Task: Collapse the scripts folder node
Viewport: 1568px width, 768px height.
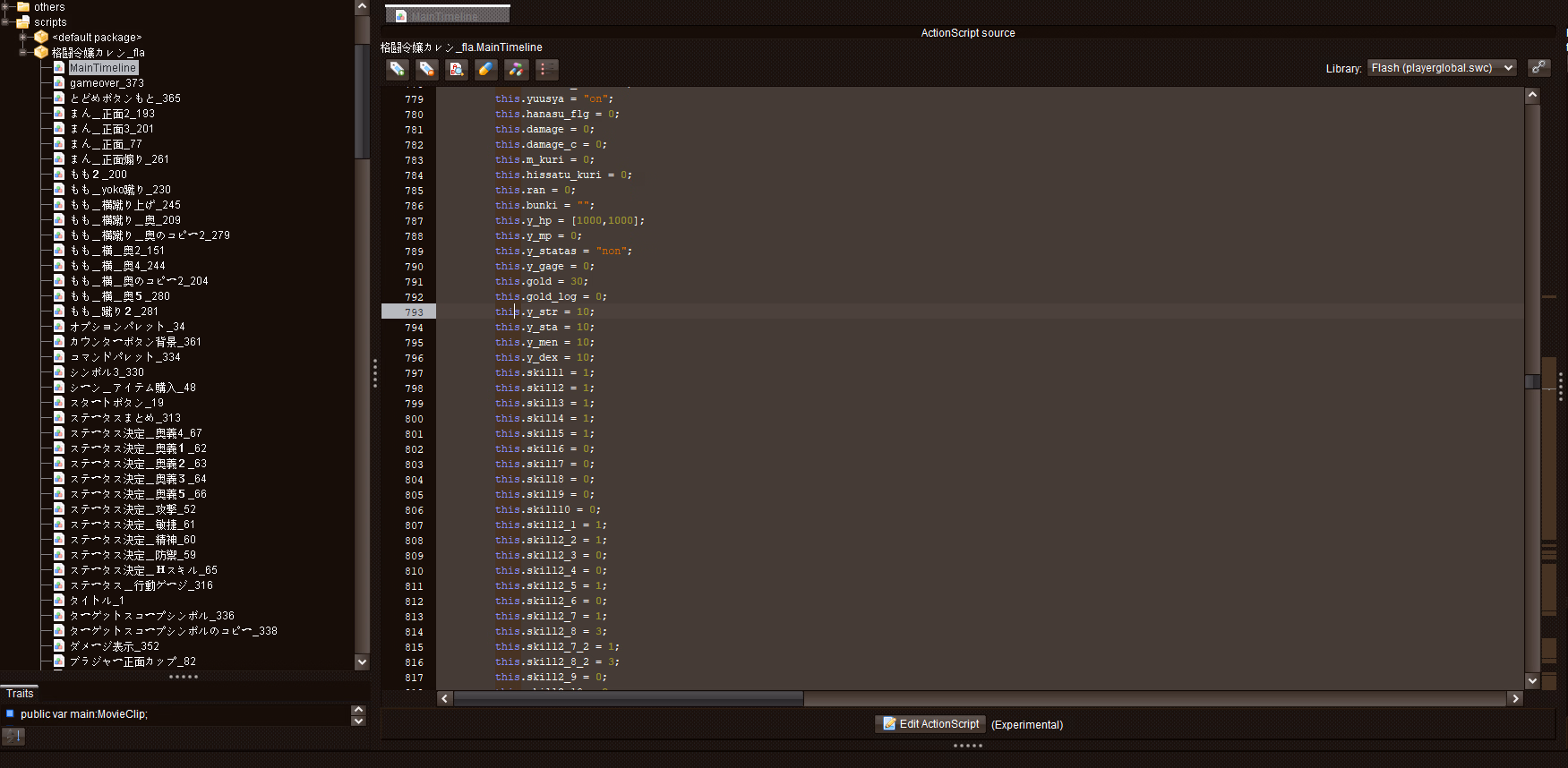Action: pyautogui.click(x=5, y=21)
